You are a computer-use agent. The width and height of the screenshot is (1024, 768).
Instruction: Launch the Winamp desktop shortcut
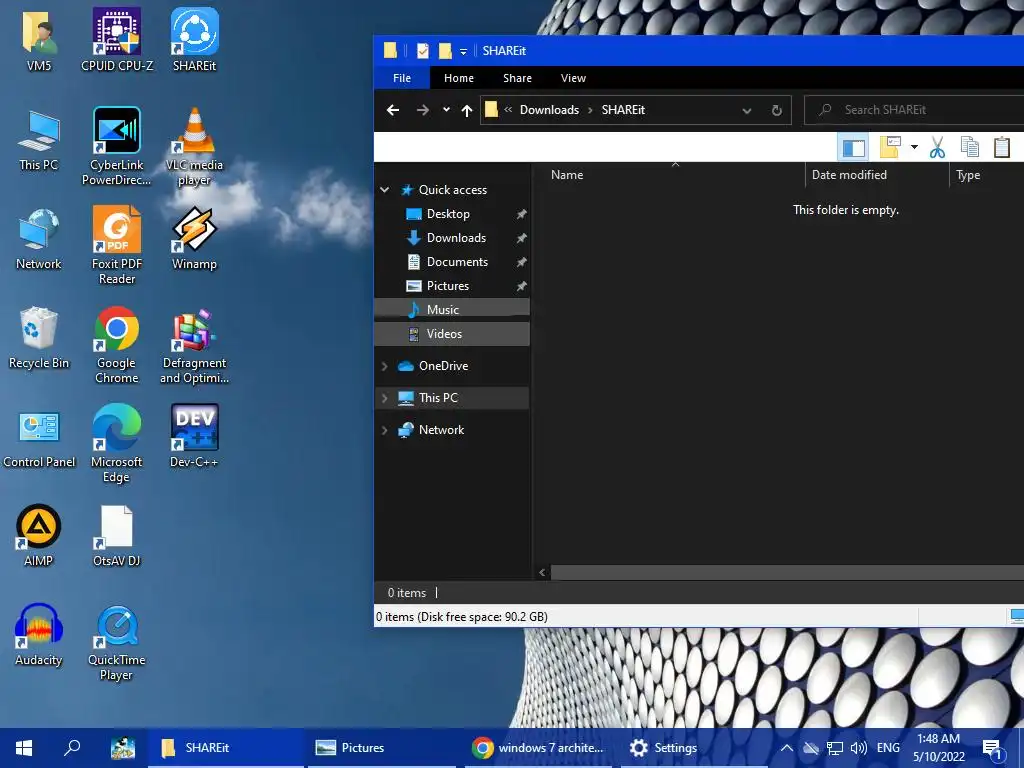coord(195,239)
